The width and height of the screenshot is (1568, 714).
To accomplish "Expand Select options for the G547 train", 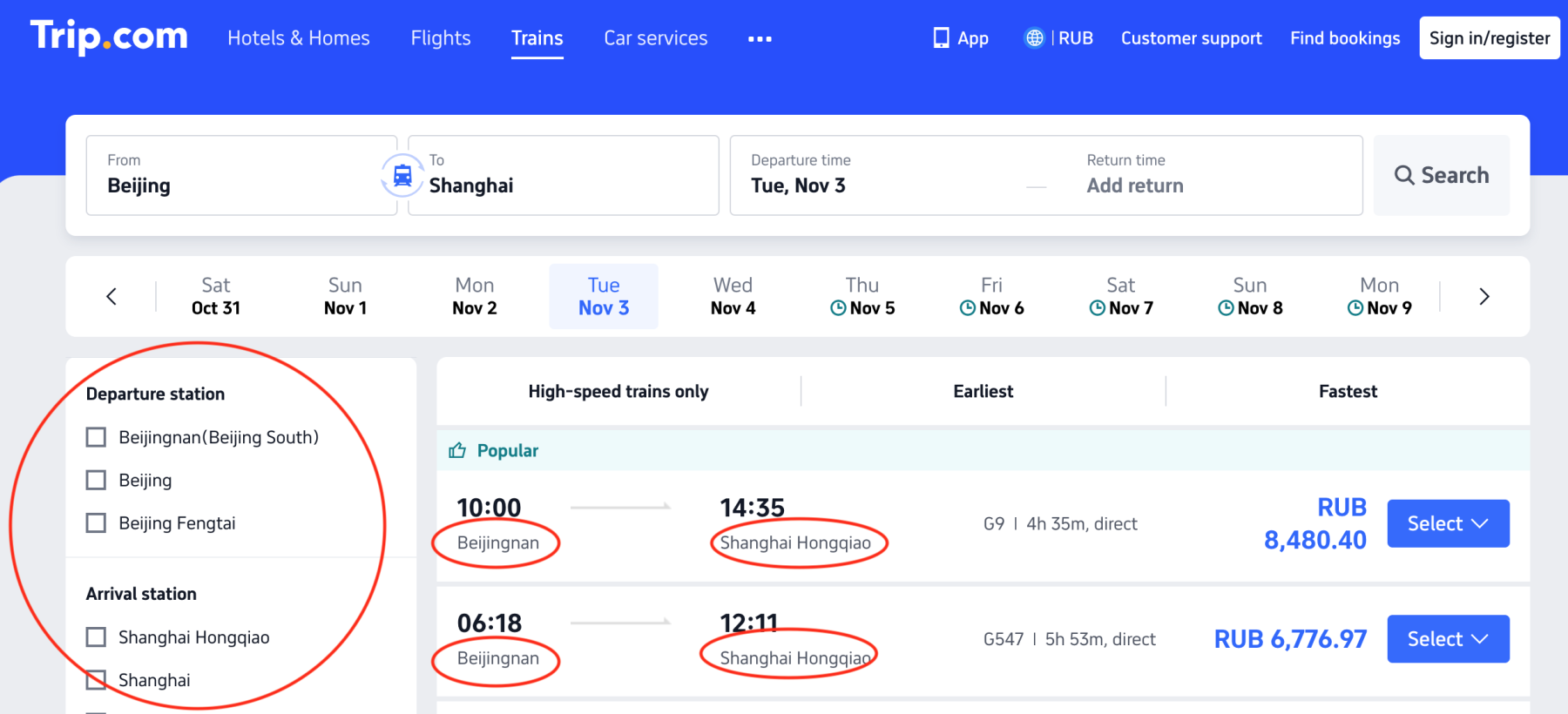I will (1448, 639).
